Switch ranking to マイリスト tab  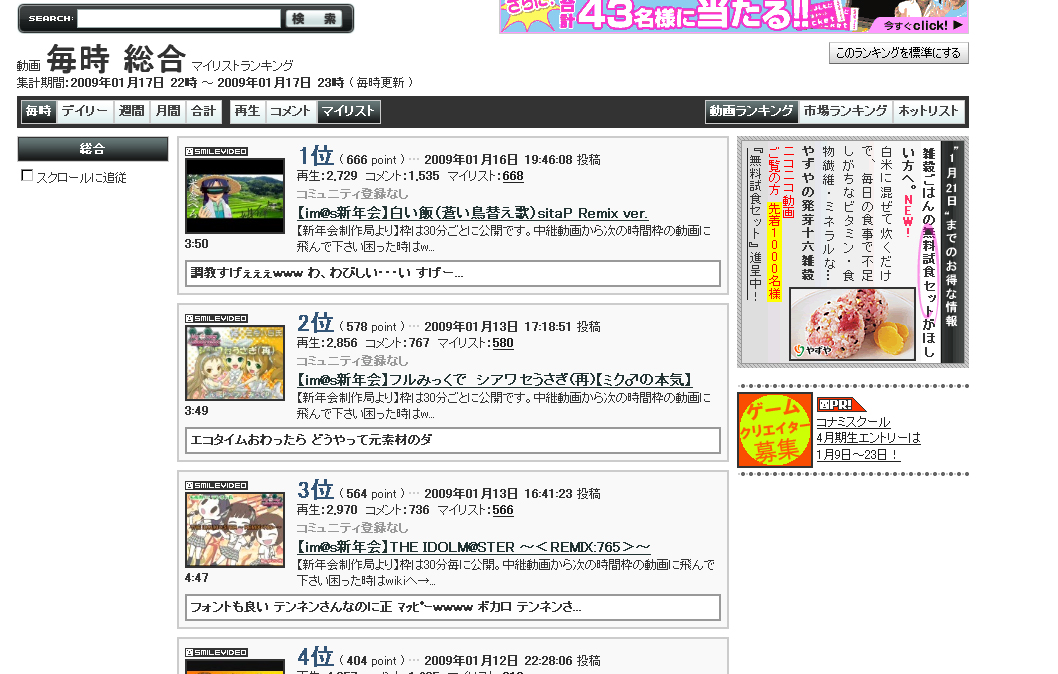tap(348, 111)
